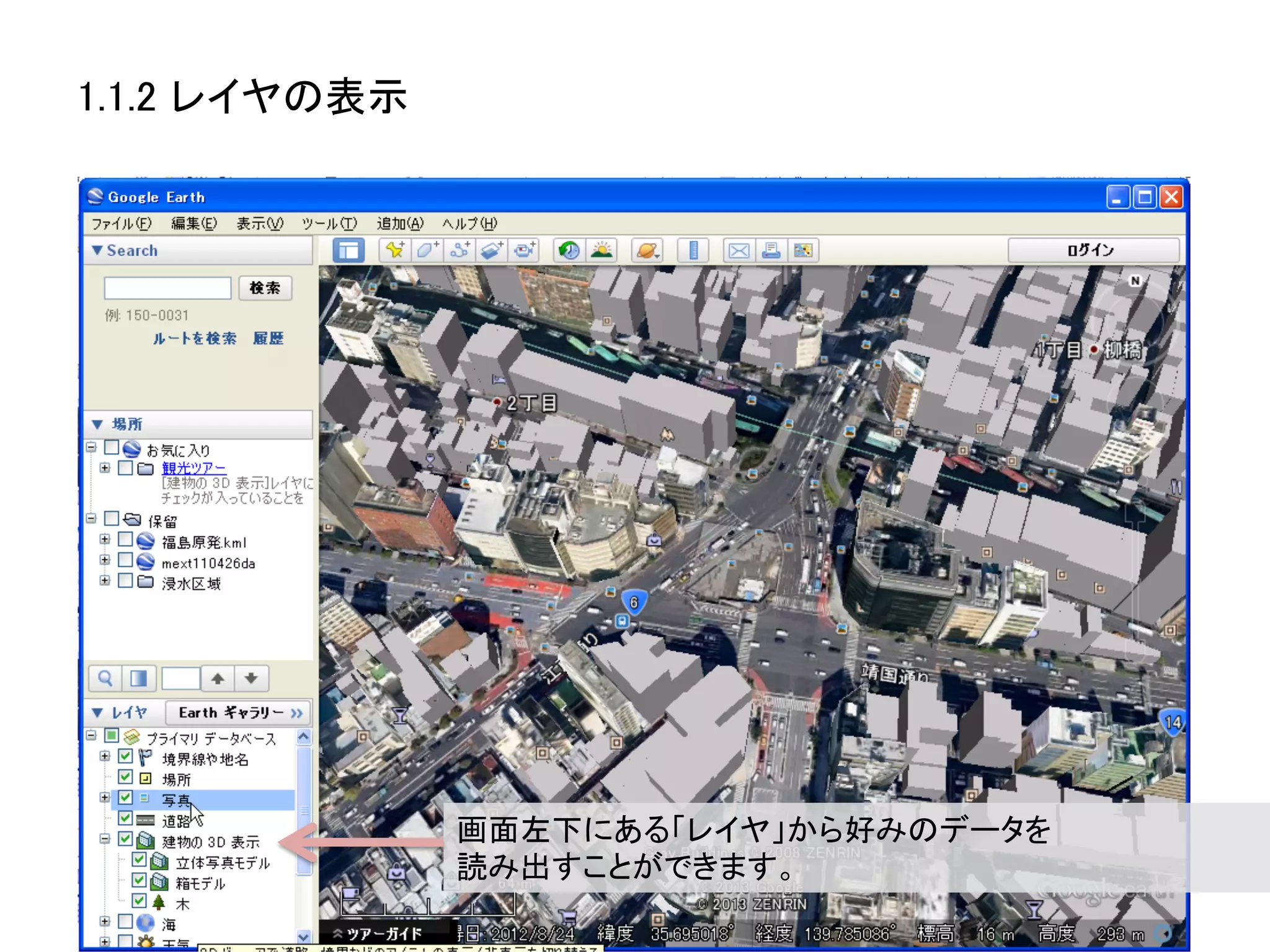Image resolution: width=1270 pixels, height=952 pixels.
Task: Switch planet view using the Saturn icon
Action: [x=647, y=250]
